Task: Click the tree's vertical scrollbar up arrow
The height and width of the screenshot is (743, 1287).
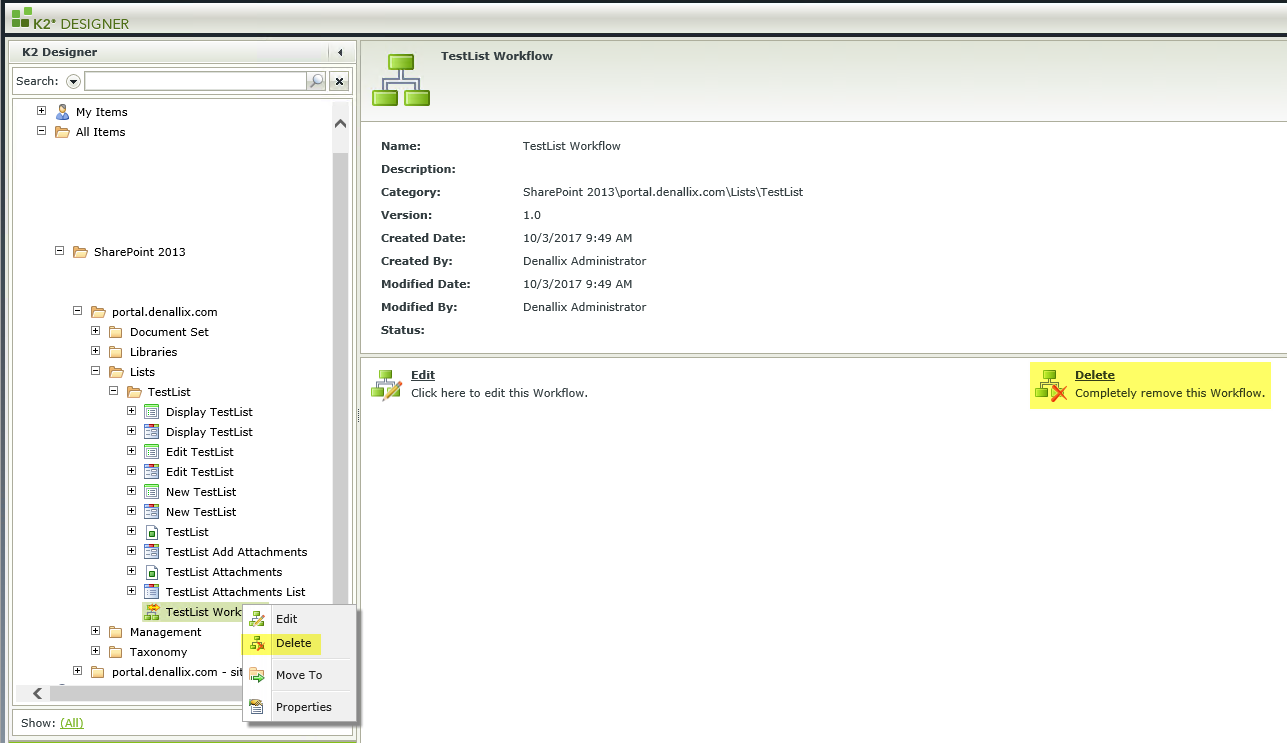Action: pos(340,124)
